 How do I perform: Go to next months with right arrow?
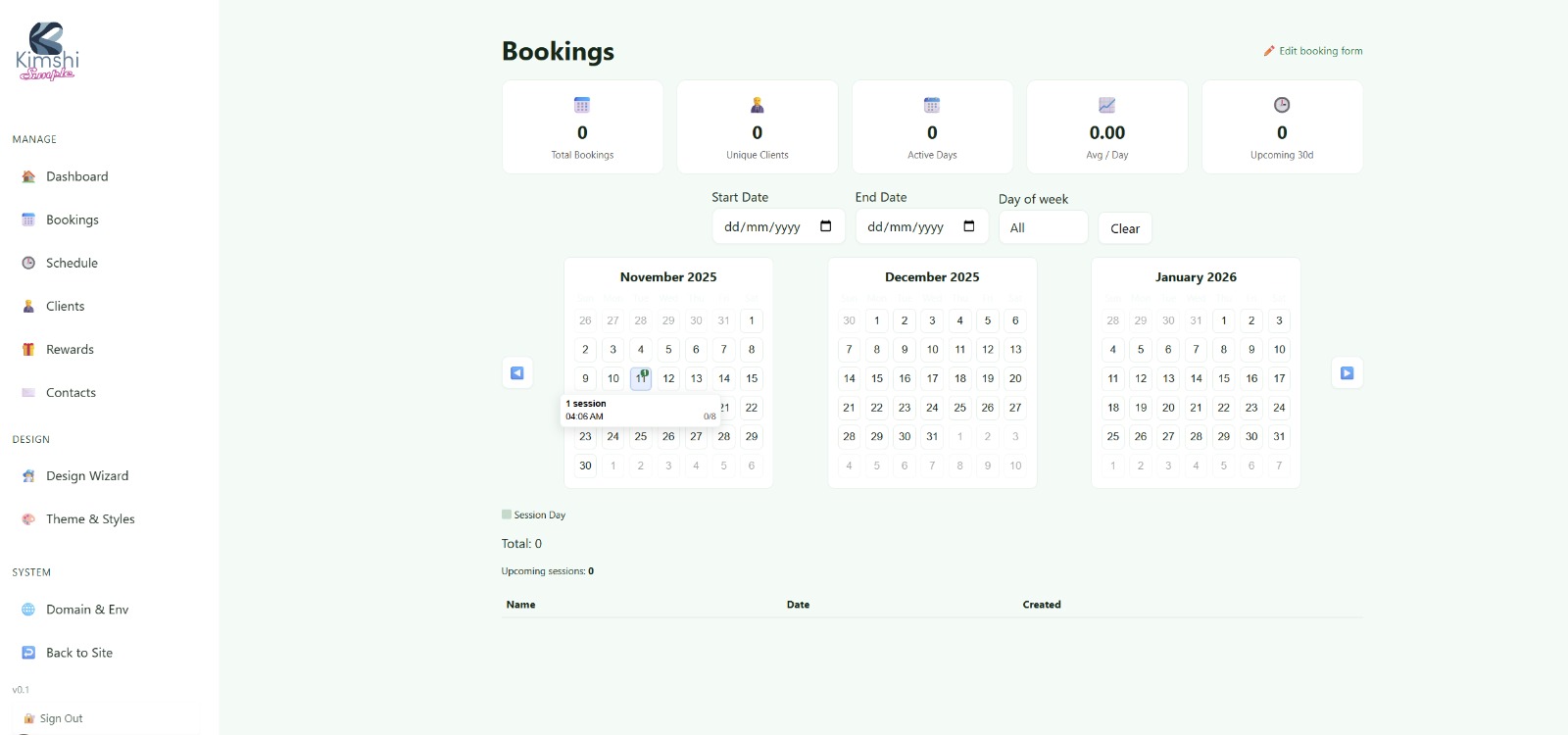[x=1347, y=372]
